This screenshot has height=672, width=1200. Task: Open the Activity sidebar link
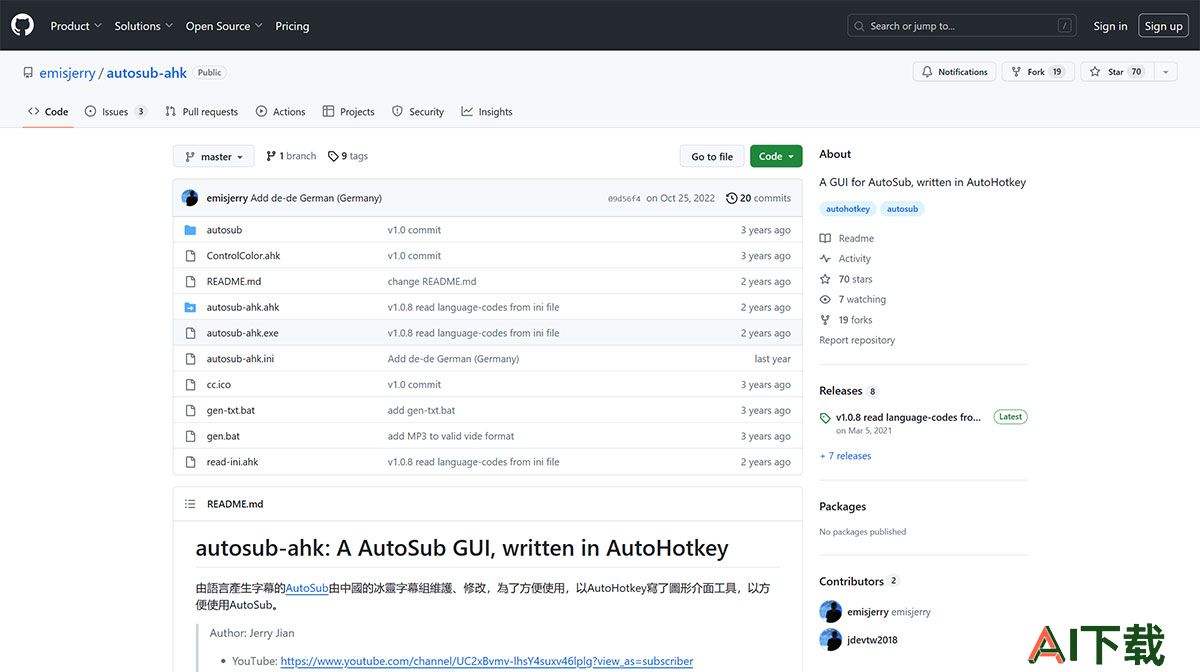point(845,259)
